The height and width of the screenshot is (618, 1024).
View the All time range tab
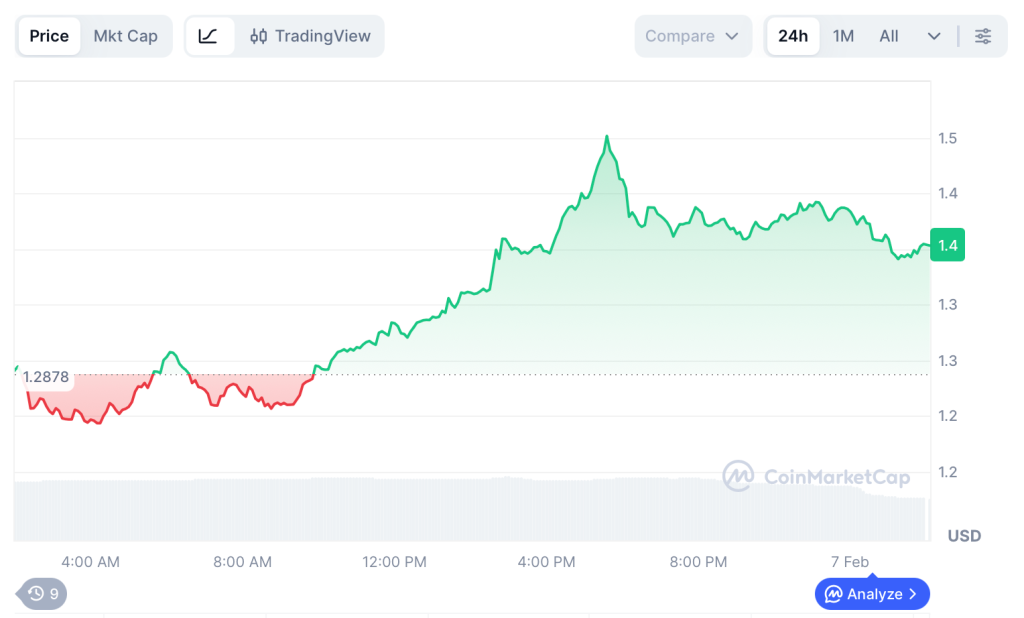coord(888,35)
